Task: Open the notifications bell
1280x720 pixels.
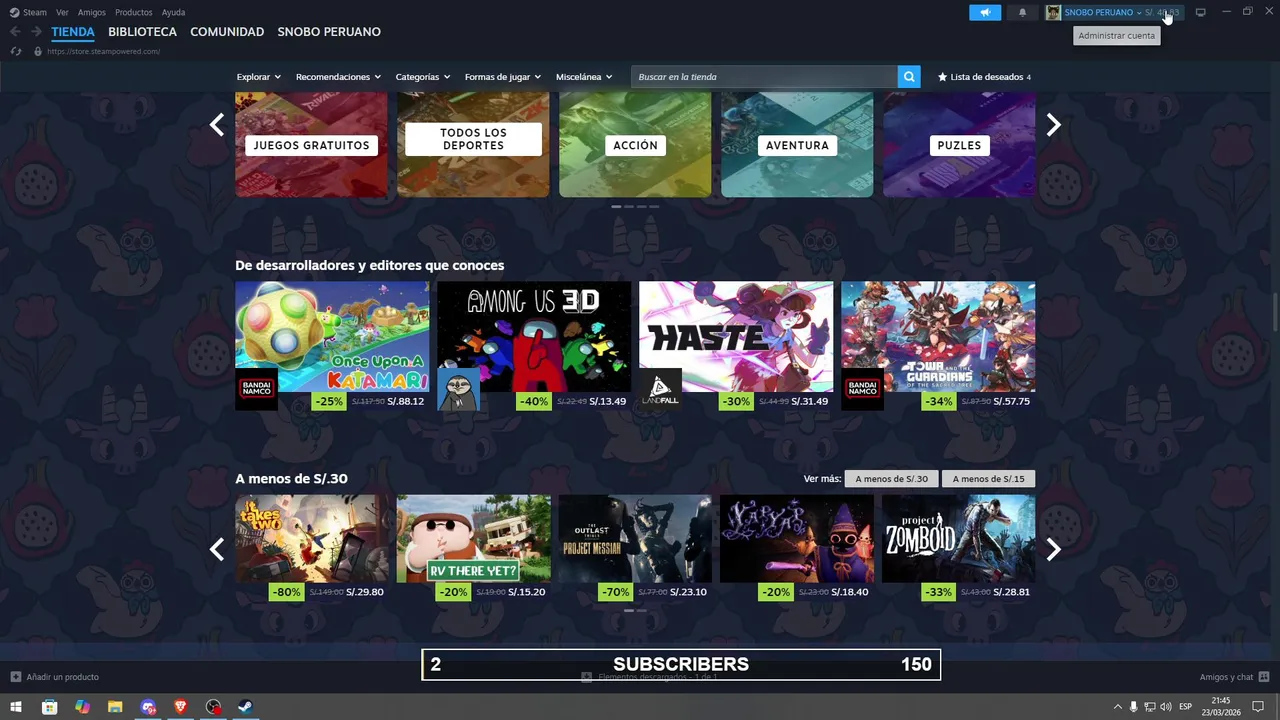Action: (x=1022, y=12)
